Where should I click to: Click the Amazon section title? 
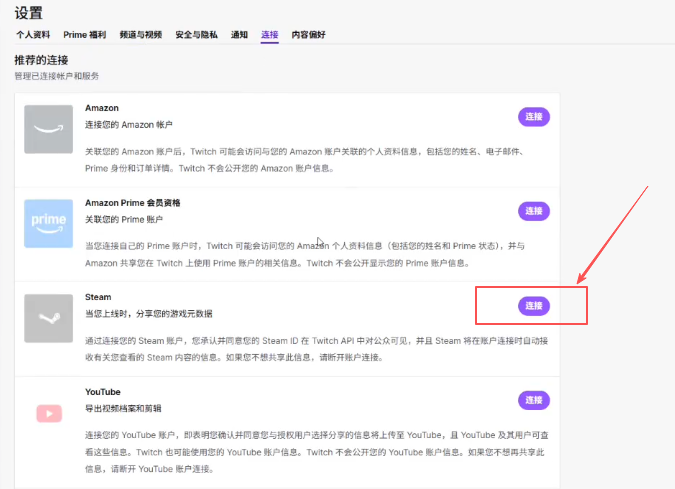pyautogui.click(x=102, y=108)
